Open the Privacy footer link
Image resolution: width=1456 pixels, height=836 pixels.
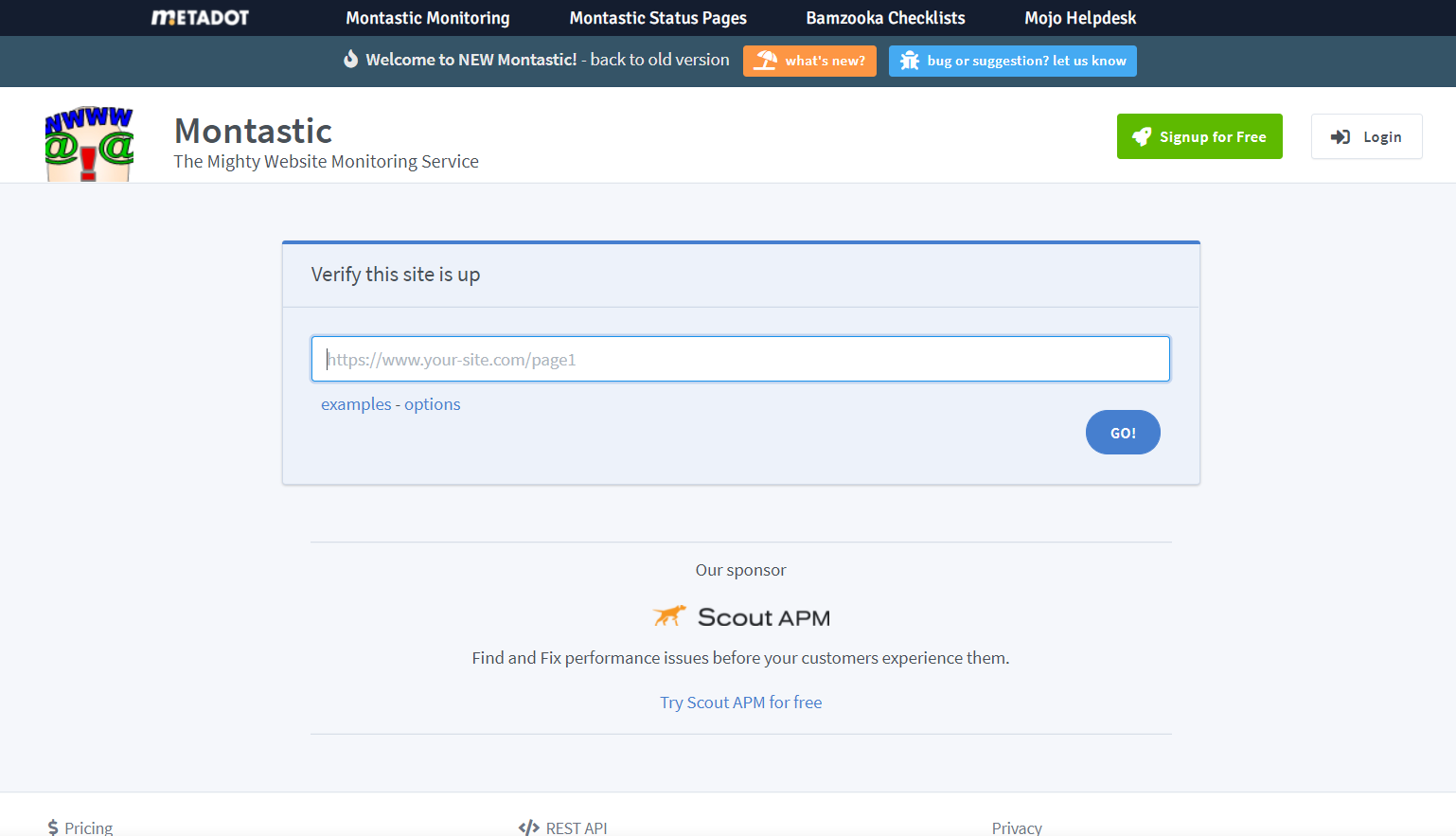click(1017, 828)
